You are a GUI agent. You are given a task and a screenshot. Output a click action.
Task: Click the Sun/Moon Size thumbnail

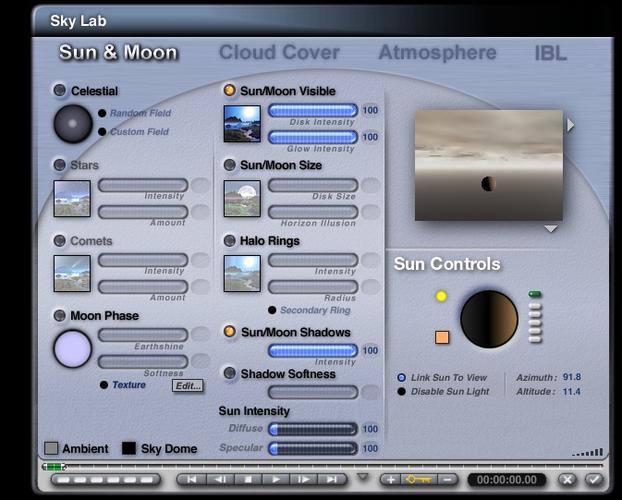point(242,198)
